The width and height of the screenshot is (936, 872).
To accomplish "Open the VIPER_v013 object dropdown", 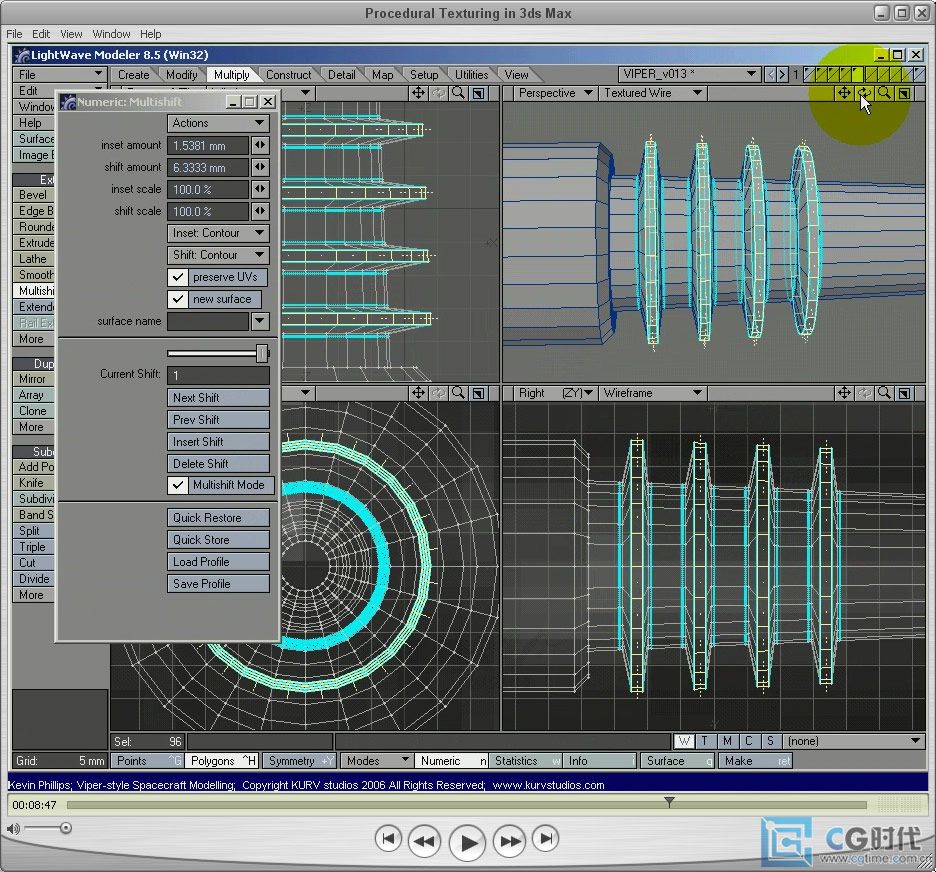I will [x=689, y=75].
